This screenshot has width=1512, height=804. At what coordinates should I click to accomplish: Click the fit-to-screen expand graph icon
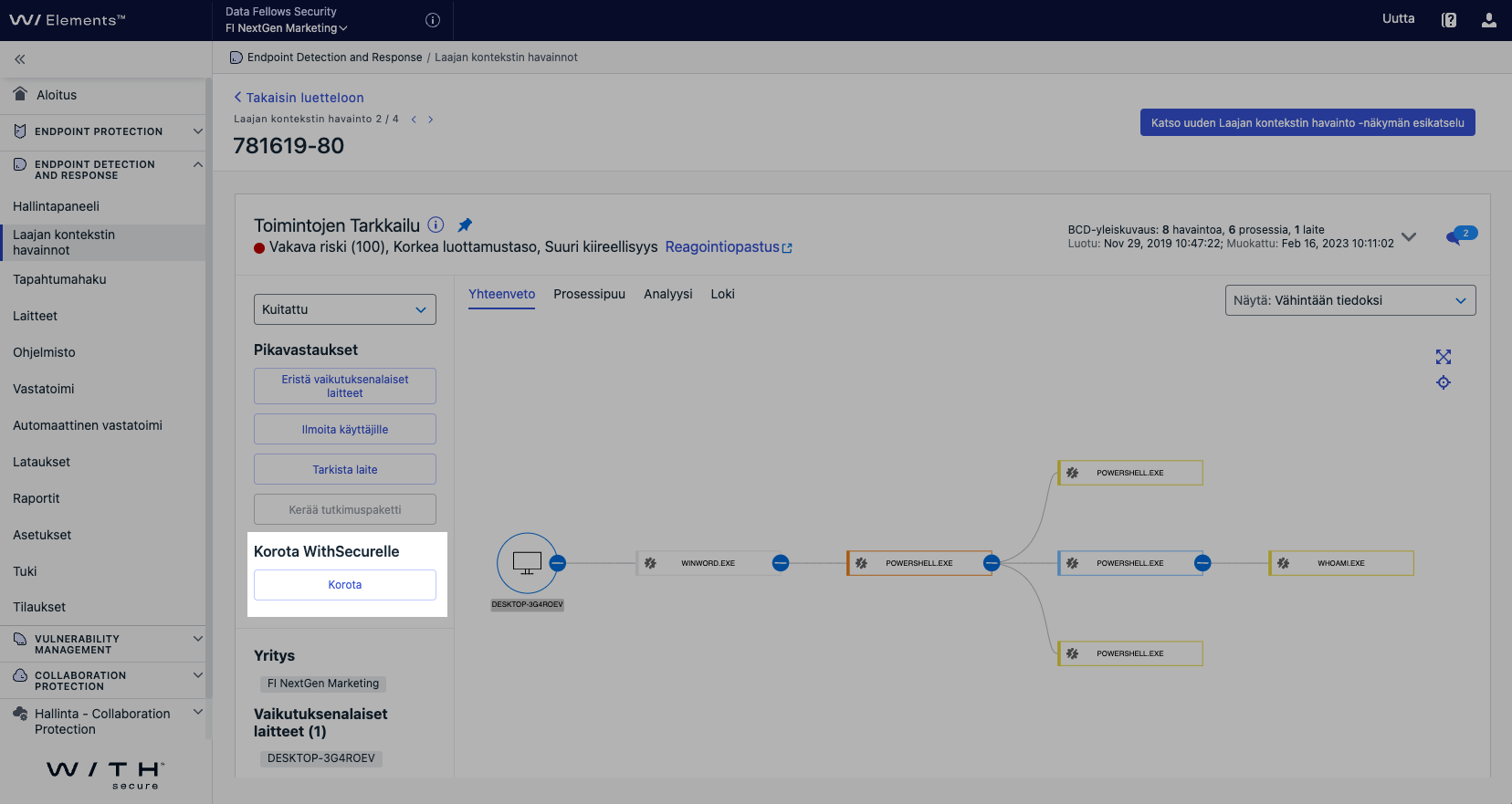1443,357
